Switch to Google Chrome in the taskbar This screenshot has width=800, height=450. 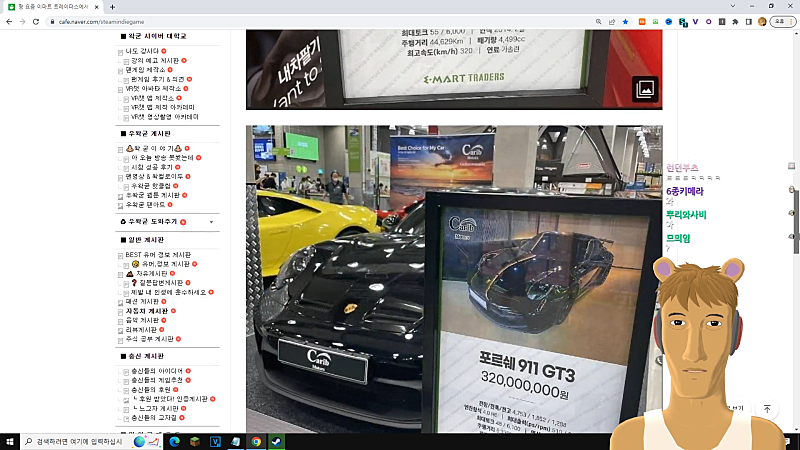click(256, 441)
